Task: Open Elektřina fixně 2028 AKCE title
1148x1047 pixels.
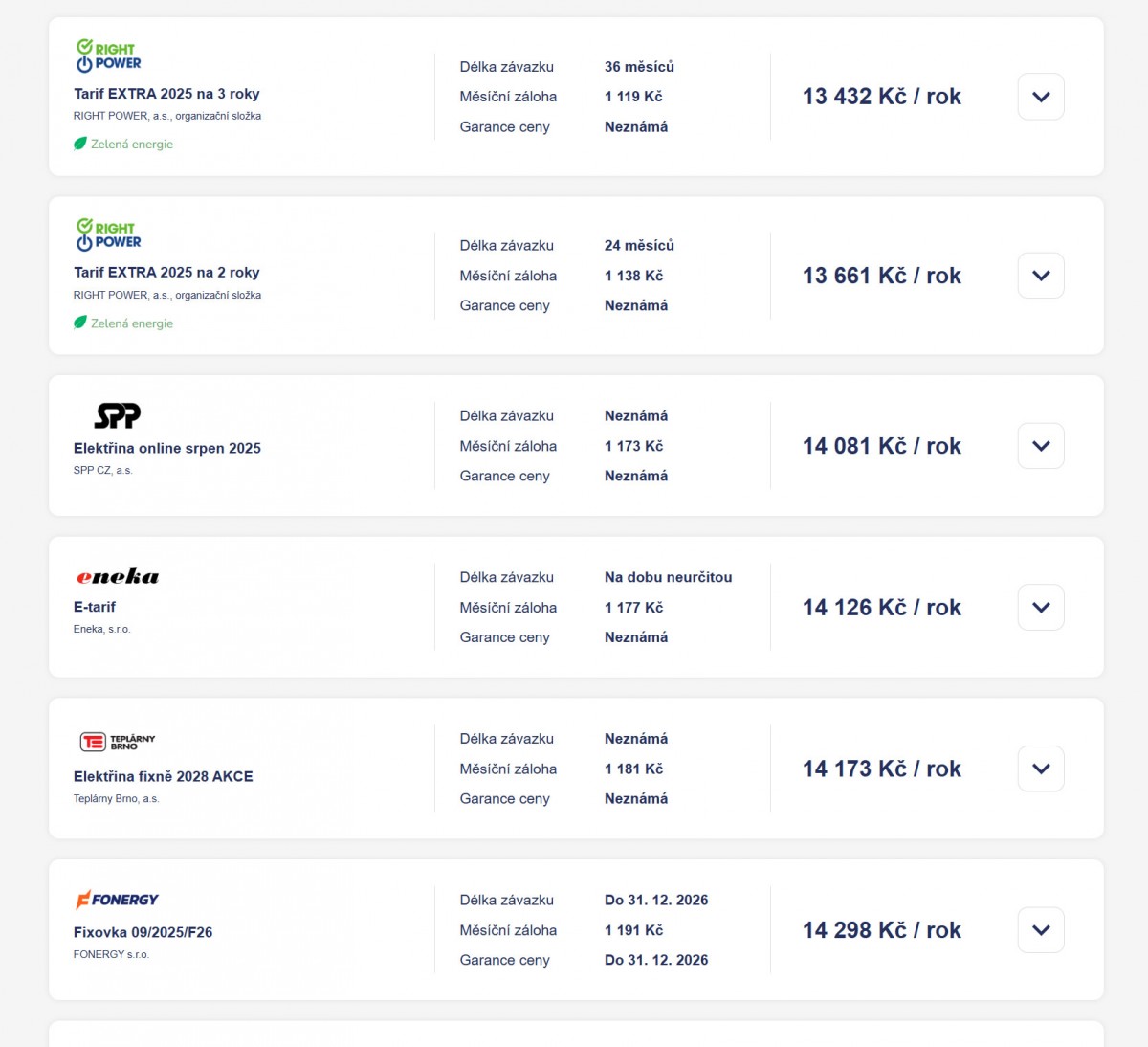Action: [x=164, y=776]
